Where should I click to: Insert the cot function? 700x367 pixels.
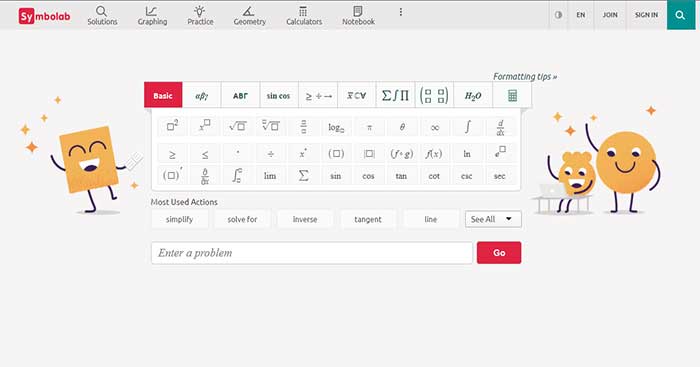point(434,175)
